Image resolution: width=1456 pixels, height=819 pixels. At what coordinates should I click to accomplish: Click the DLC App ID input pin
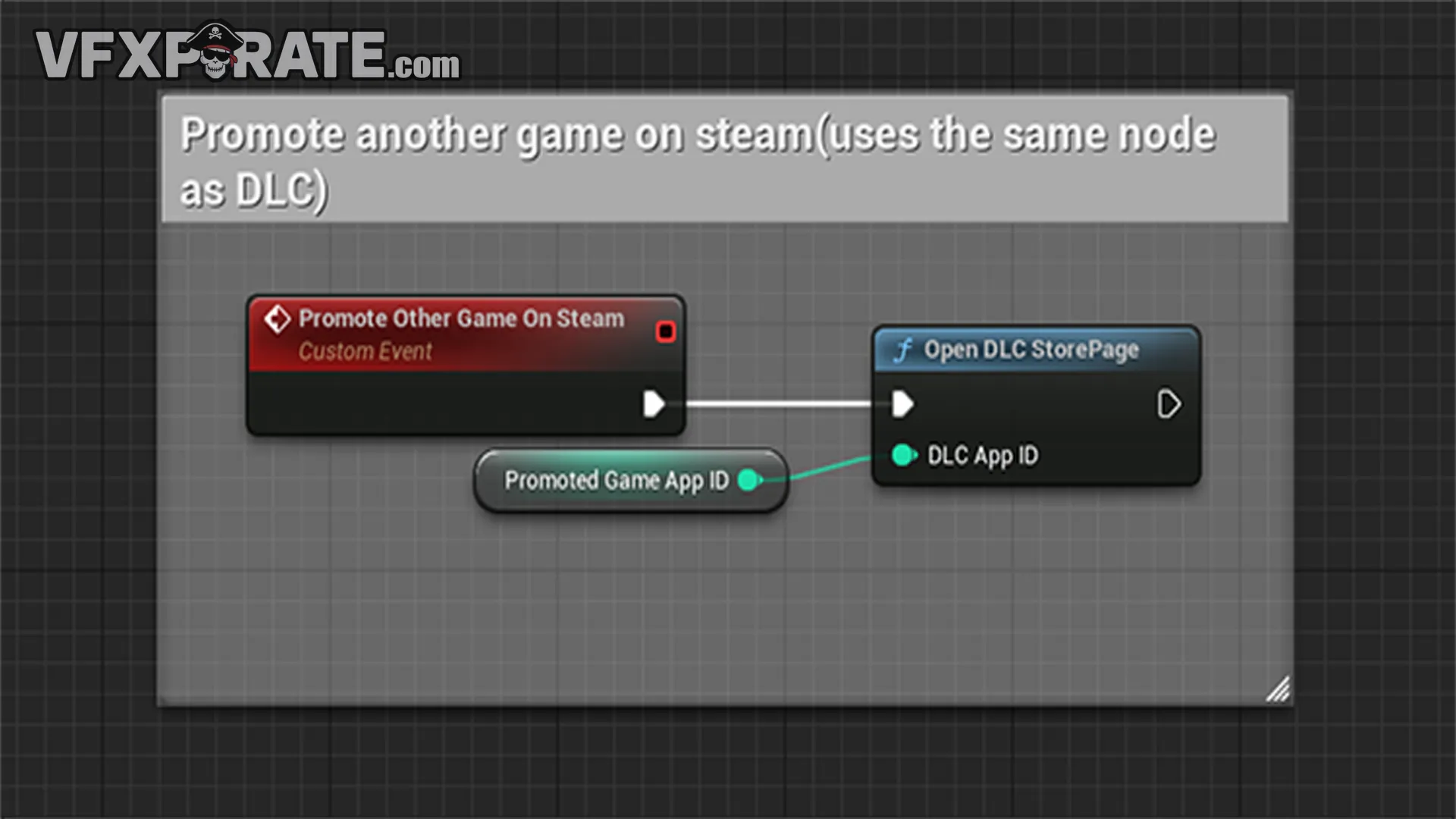tap(904, 455)
